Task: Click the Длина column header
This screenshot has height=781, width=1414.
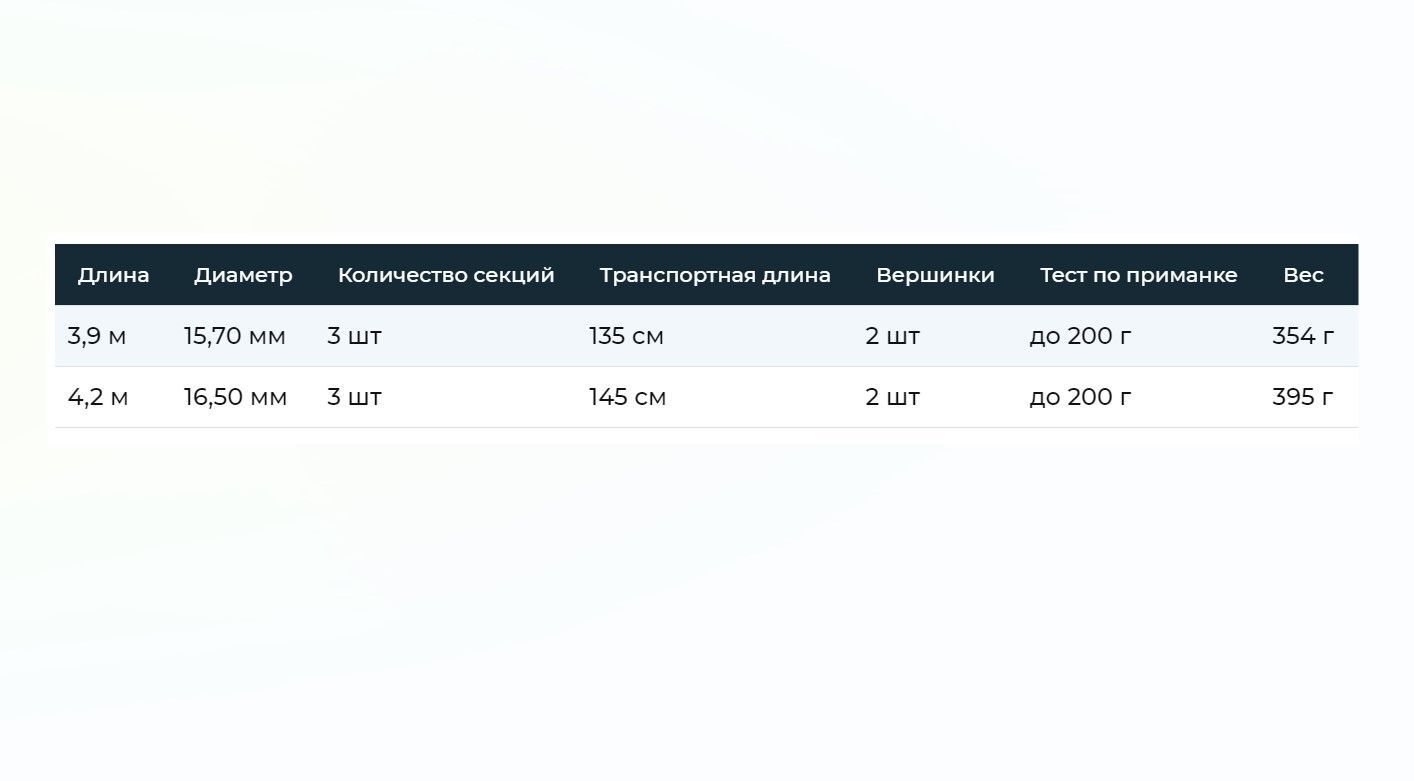Action: click(113, 275)
